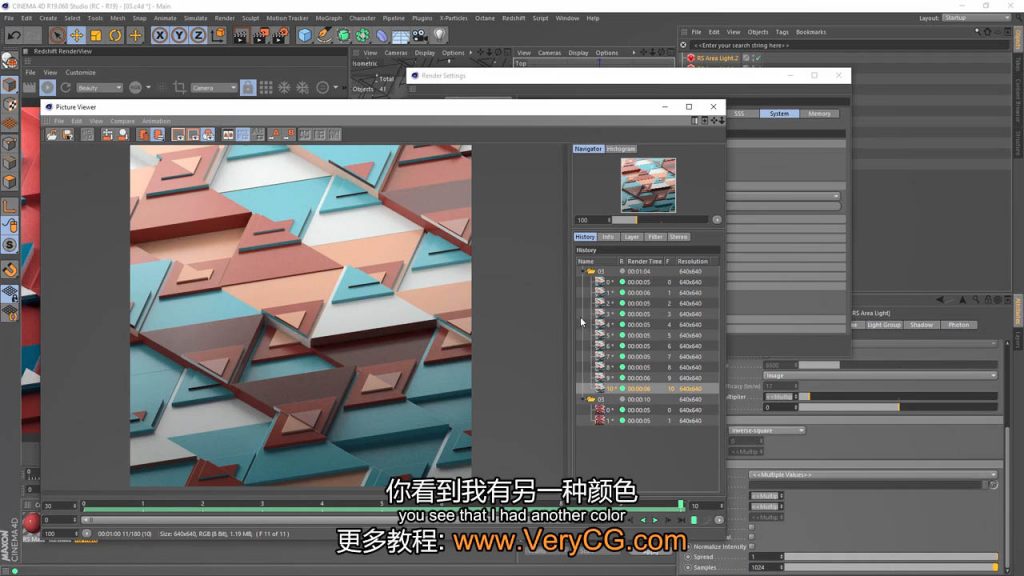This screenshot has width=1024, height=576.
Task: Collapse the second 03 history folder
Action: [583, 399]
